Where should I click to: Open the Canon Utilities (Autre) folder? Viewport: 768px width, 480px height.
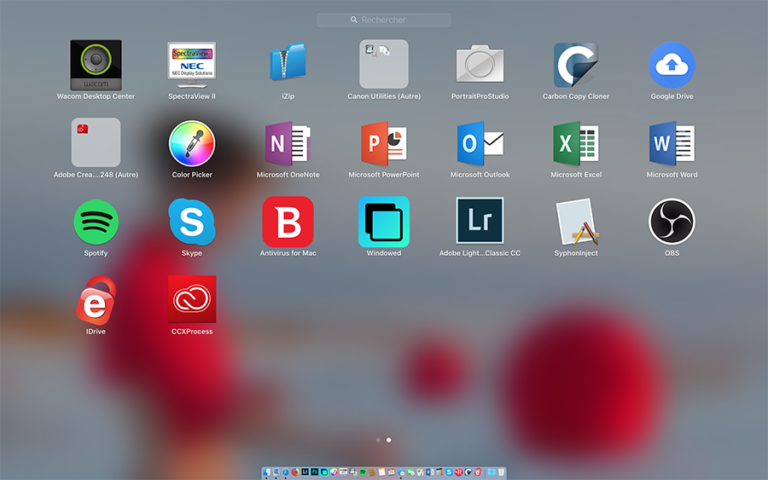click(384, 64)
